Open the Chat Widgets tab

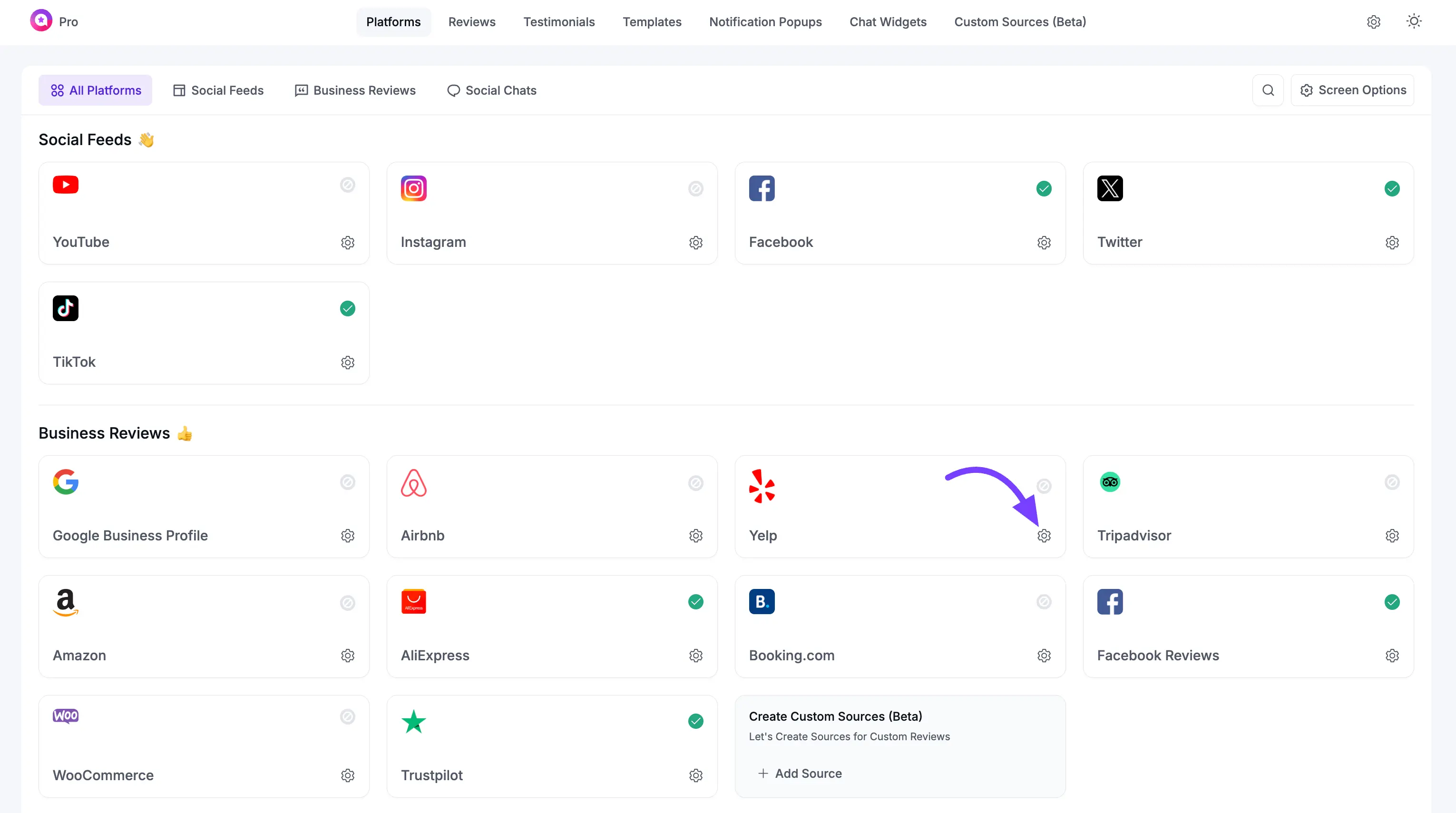[888, 22]
